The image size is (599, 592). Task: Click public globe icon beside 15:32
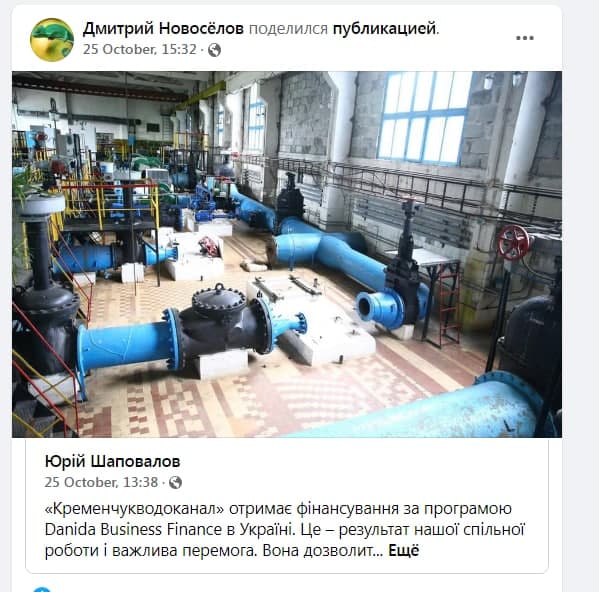[214, 50]
